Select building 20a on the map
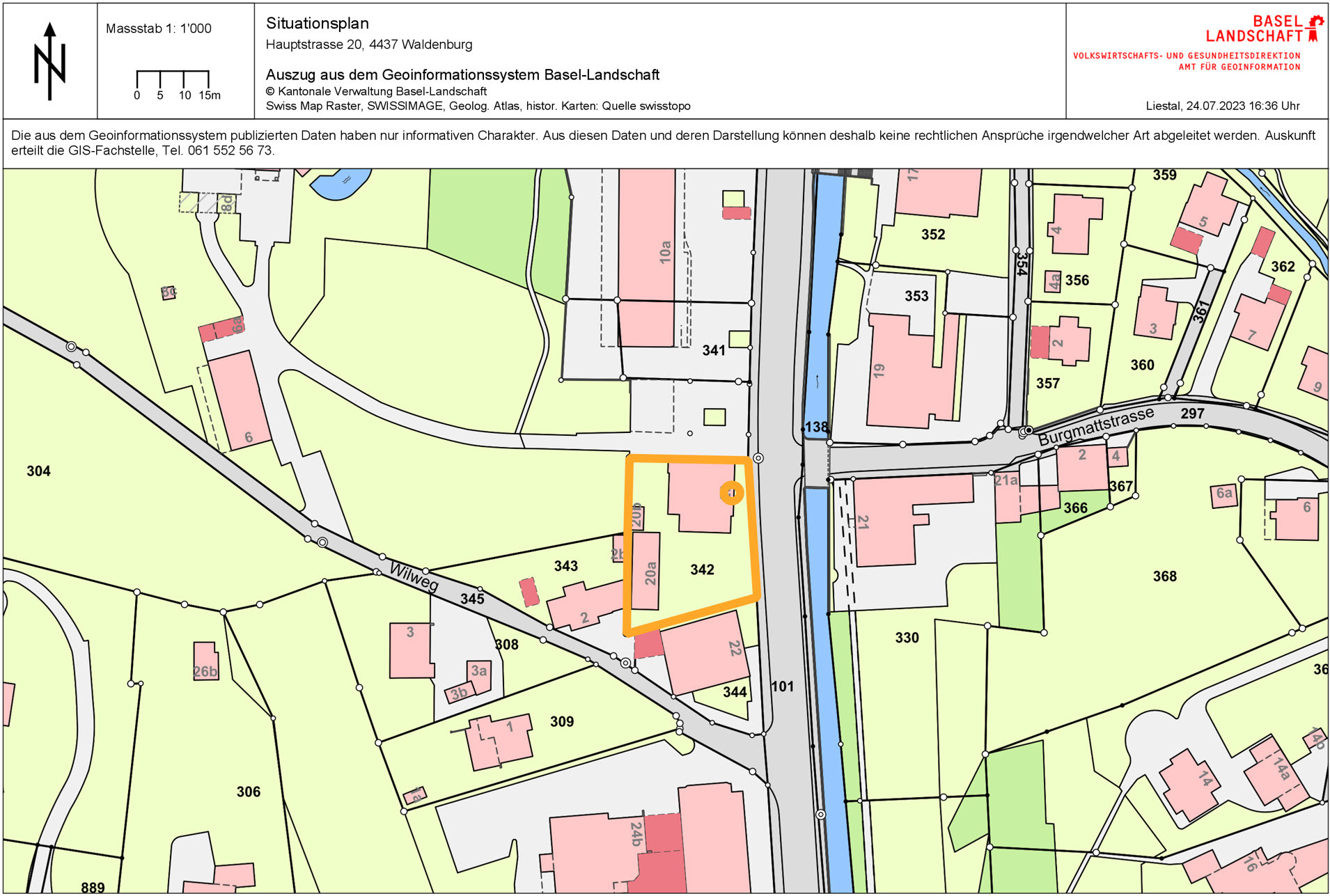This screenshot has width=1330, height=896. click(647, 572)
